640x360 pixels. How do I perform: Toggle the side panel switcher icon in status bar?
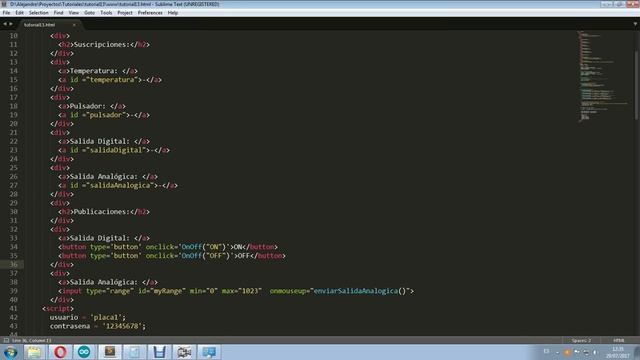(6, 340)
